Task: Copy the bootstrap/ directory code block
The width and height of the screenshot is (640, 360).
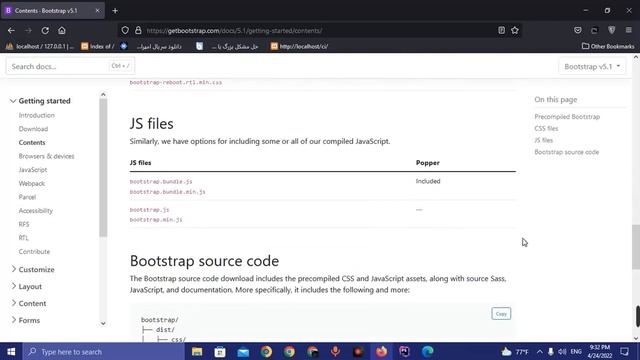Action: click(x=501, y=314)
